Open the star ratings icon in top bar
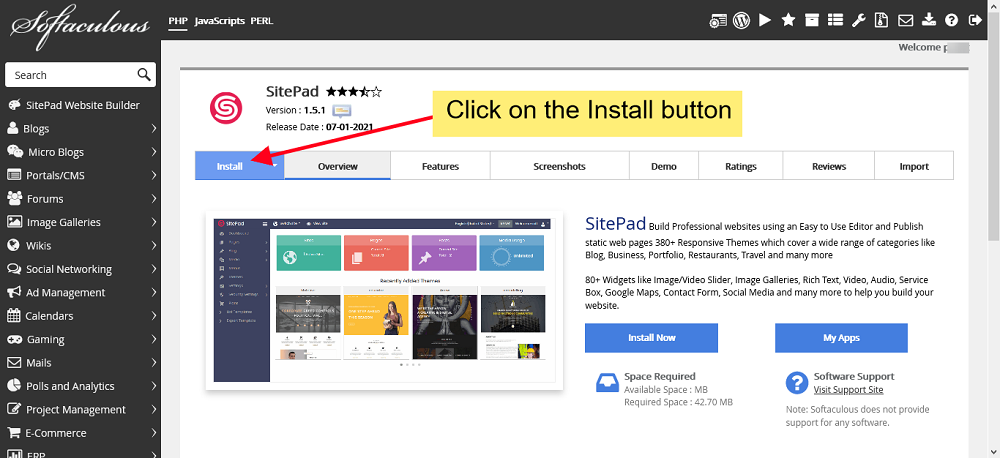 coord(788,20)
